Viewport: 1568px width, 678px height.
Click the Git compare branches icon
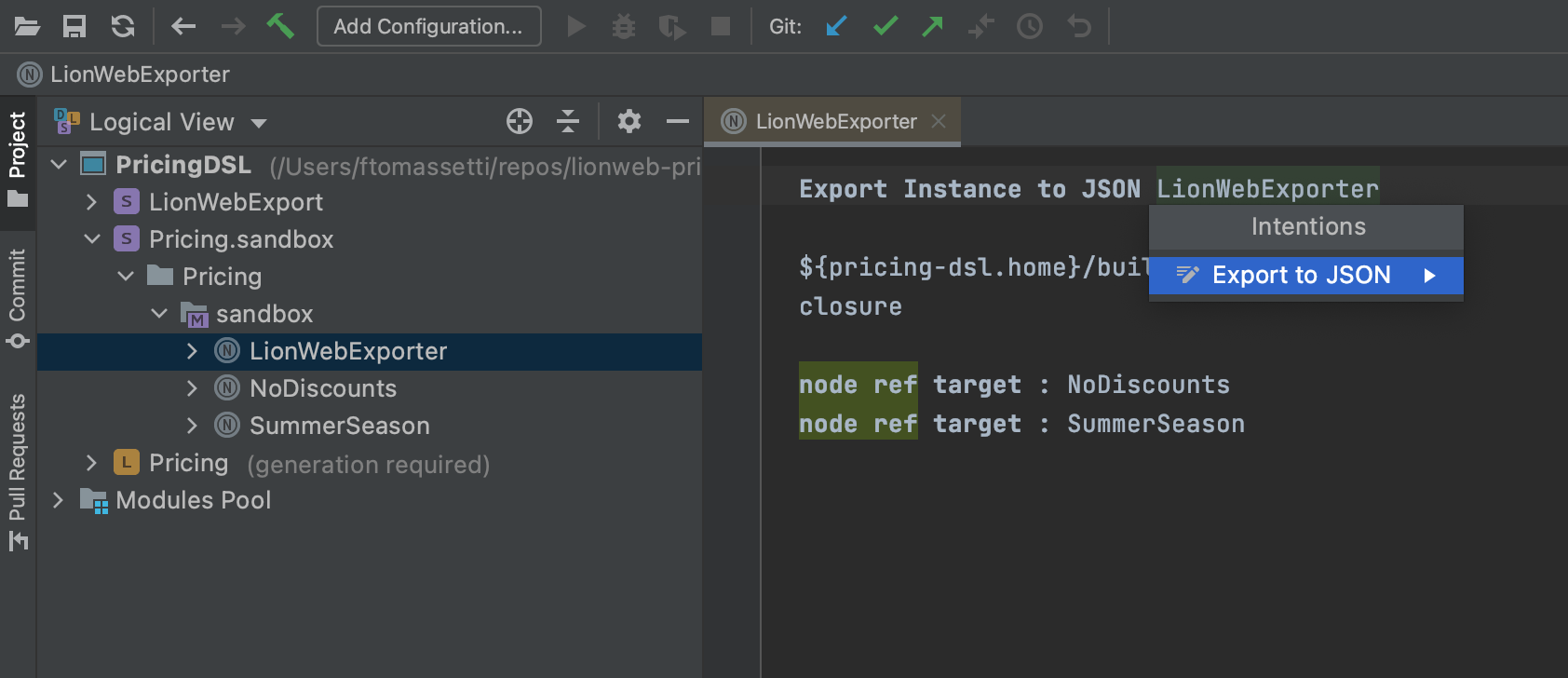(981, 26)
